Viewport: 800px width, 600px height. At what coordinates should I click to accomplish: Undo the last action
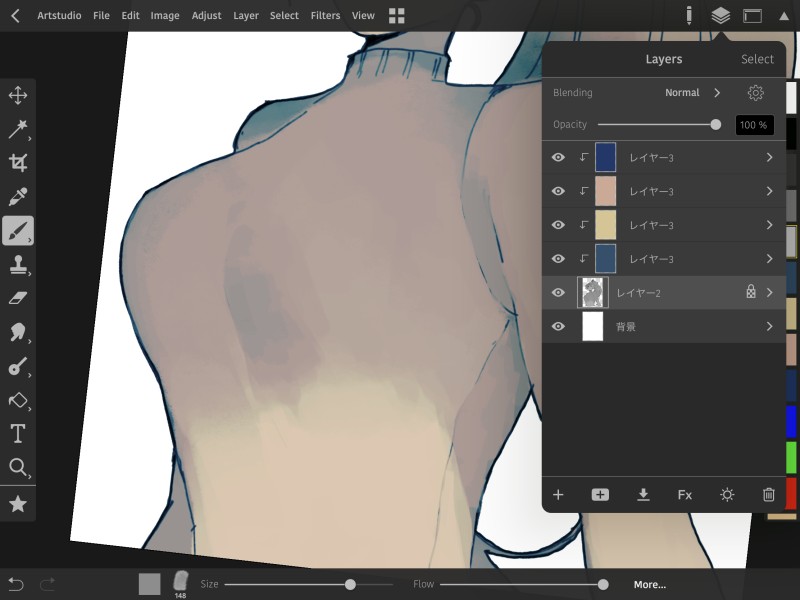pyautogui.click(x=16, y=584)
